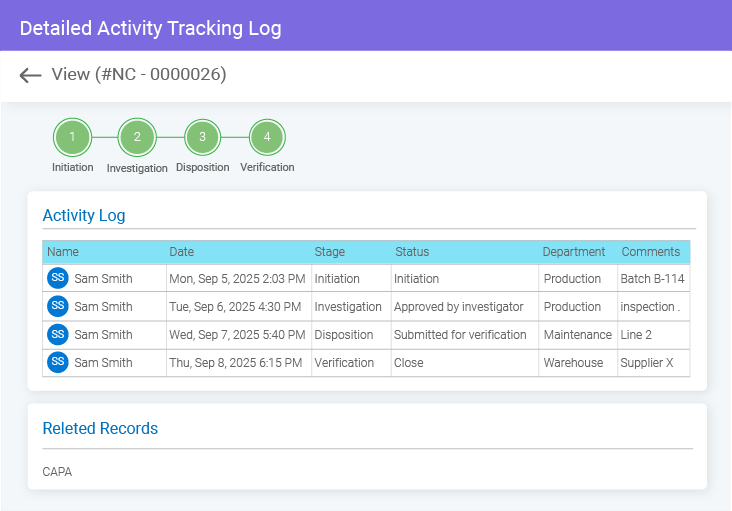Select Sam Smith name in Verification row

[104, 363]
